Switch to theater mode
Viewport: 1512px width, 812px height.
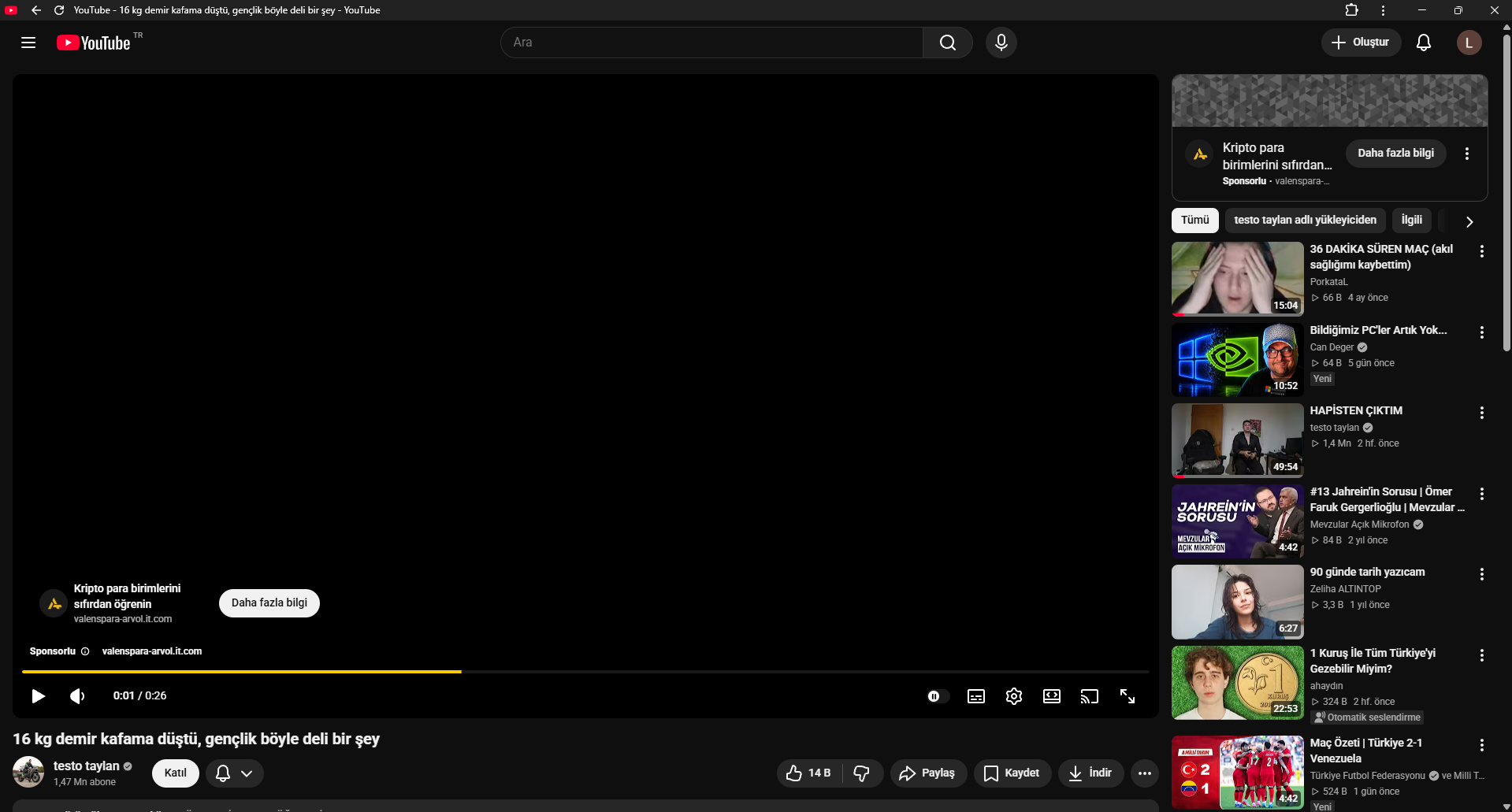pos(1052,696)
